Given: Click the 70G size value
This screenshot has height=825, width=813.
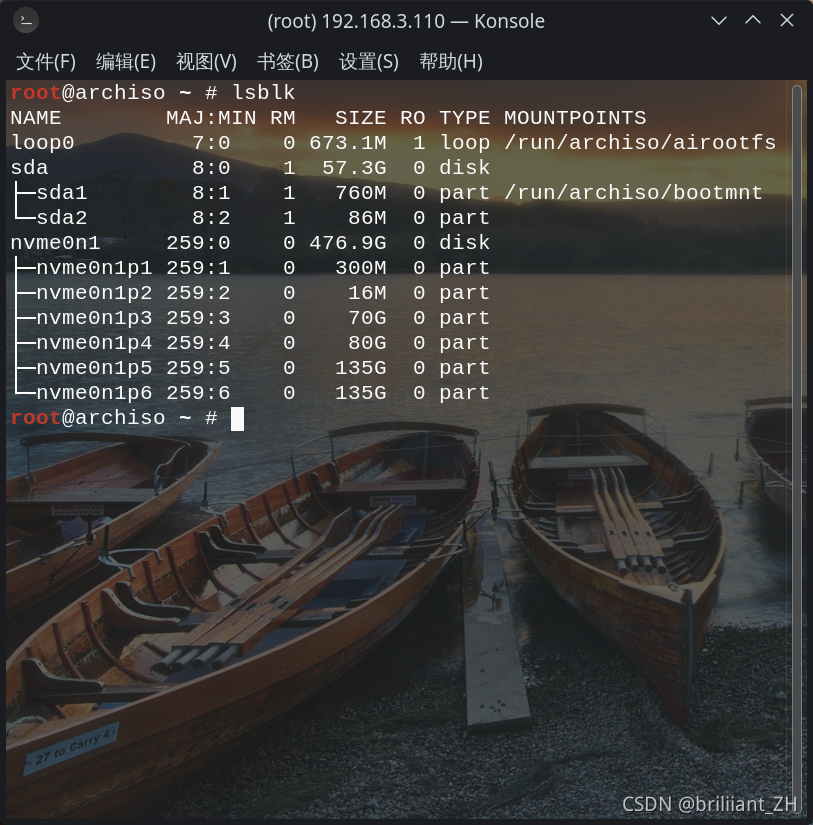Looking at the screenshot, I should [x=367, y=318].
